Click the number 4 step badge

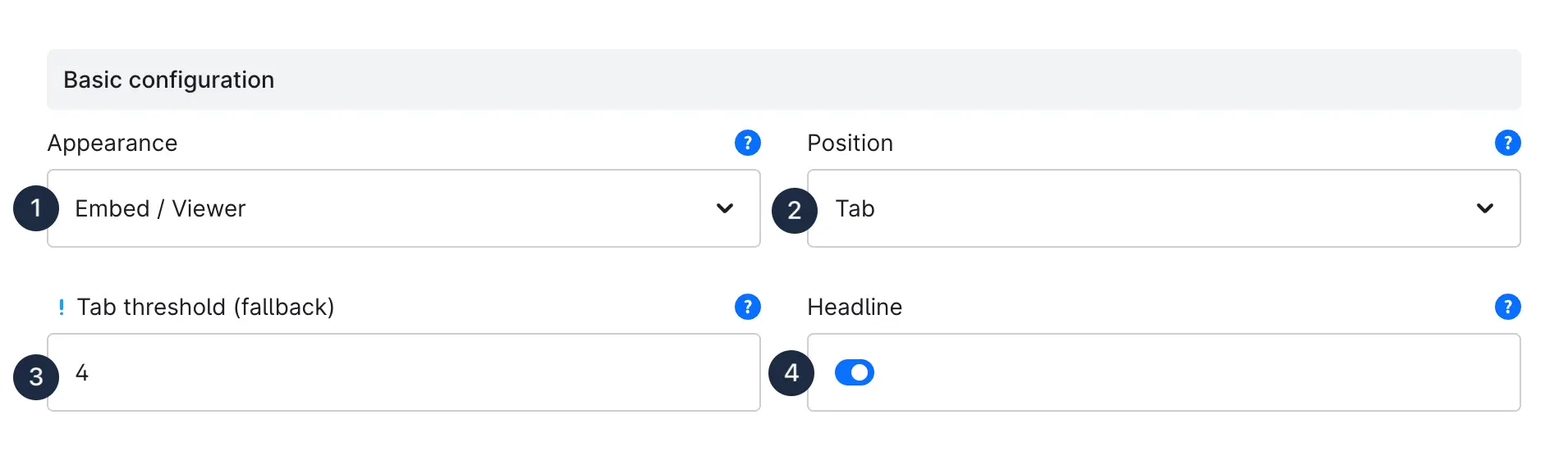[791, 373]
